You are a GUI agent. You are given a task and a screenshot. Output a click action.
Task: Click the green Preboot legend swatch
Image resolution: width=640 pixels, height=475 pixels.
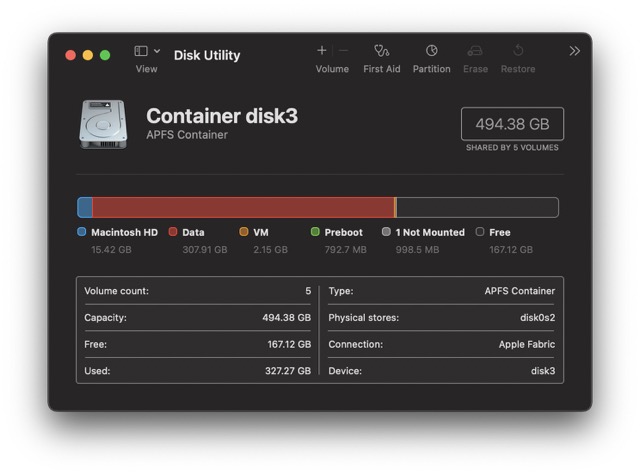[315, 232]
